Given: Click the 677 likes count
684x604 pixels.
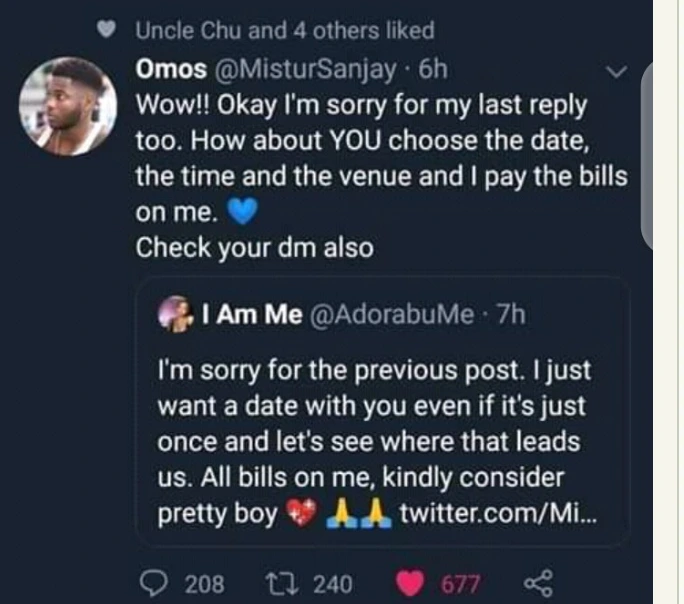Looking at the screenshot, I should click(x=463, y=583).
